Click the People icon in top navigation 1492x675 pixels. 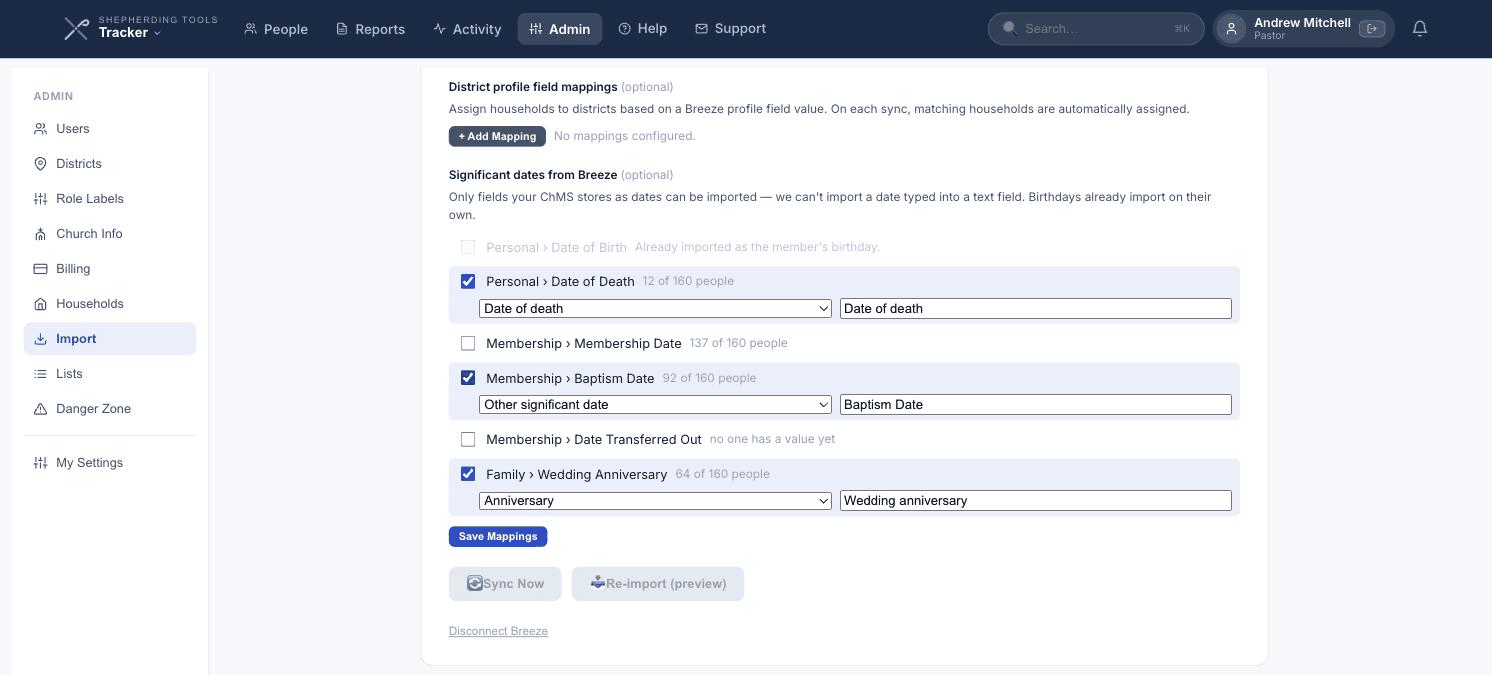click(250, 29)
